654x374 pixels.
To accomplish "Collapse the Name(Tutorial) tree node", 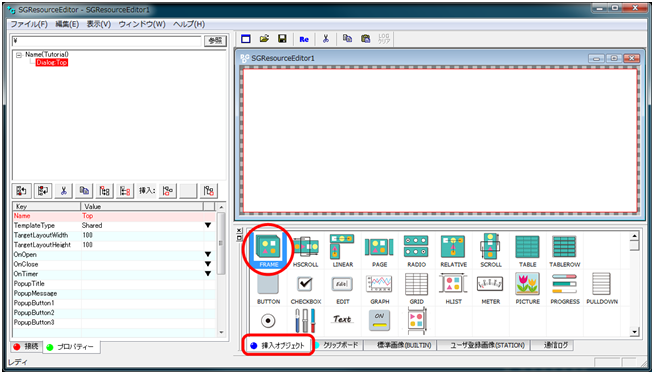I will (19, 55).
